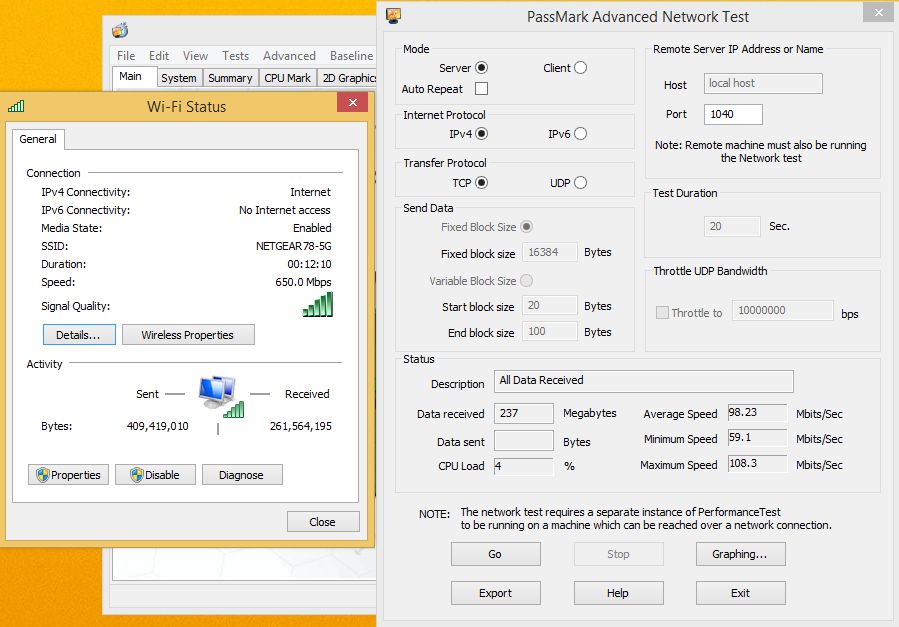The width and height of the screenshot is (899, 627).
Task: Click the Properties button with shield
Action: pos(68,475)
